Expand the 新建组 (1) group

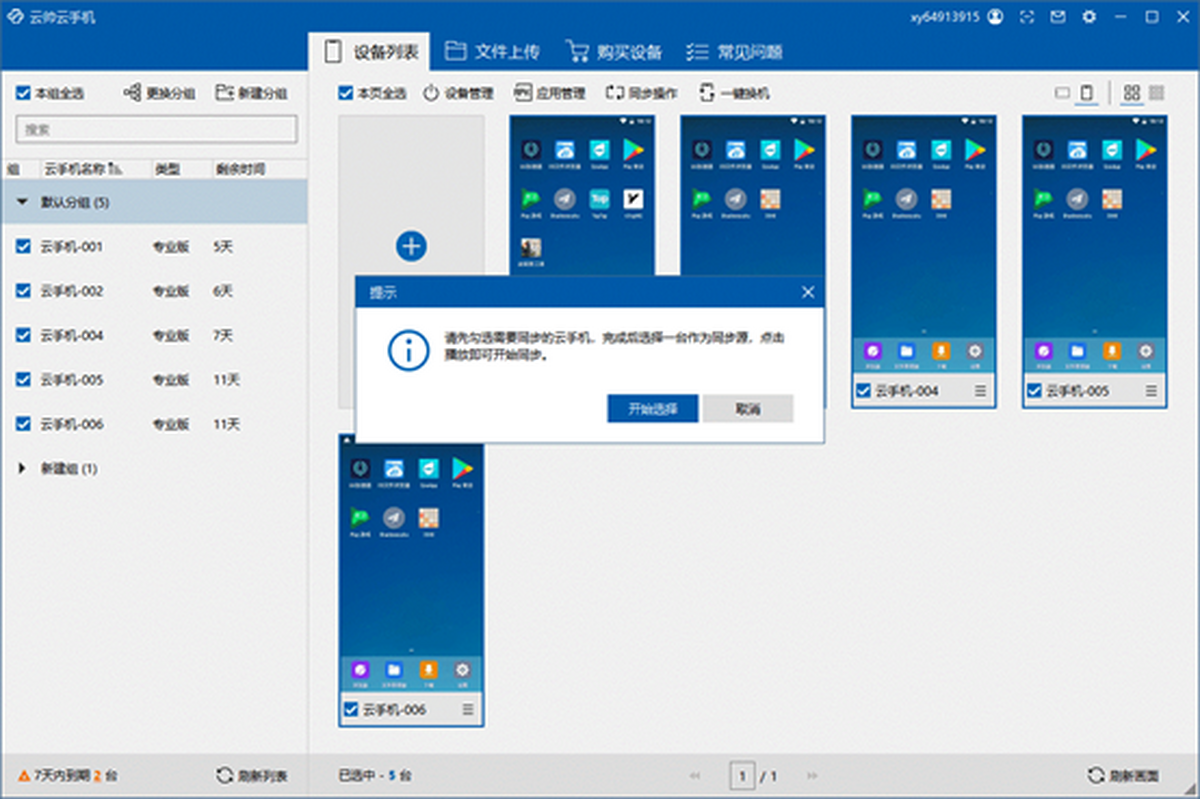tap(22, 468)
